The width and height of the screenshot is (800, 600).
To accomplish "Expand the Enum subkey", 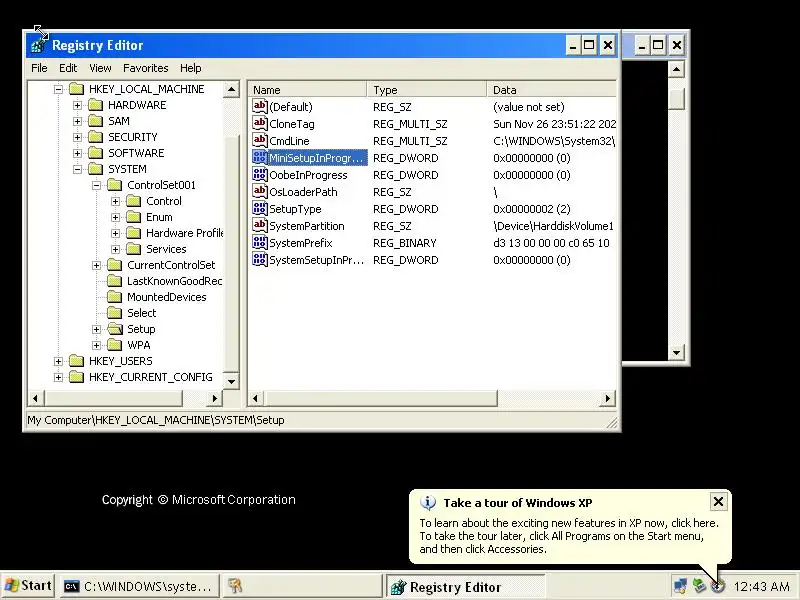I will click(115, 217).
